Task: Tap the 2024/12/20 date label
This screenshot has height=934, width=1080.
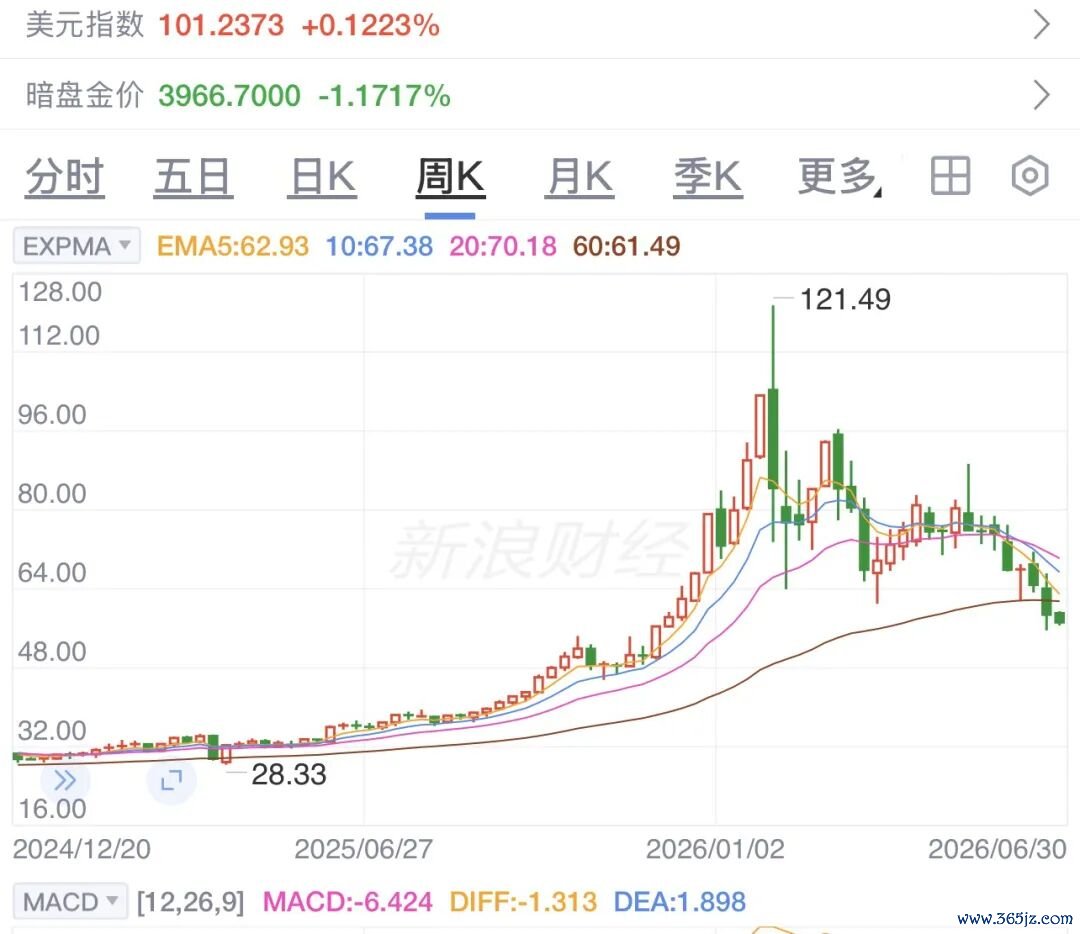Action: tap(81, 849)
